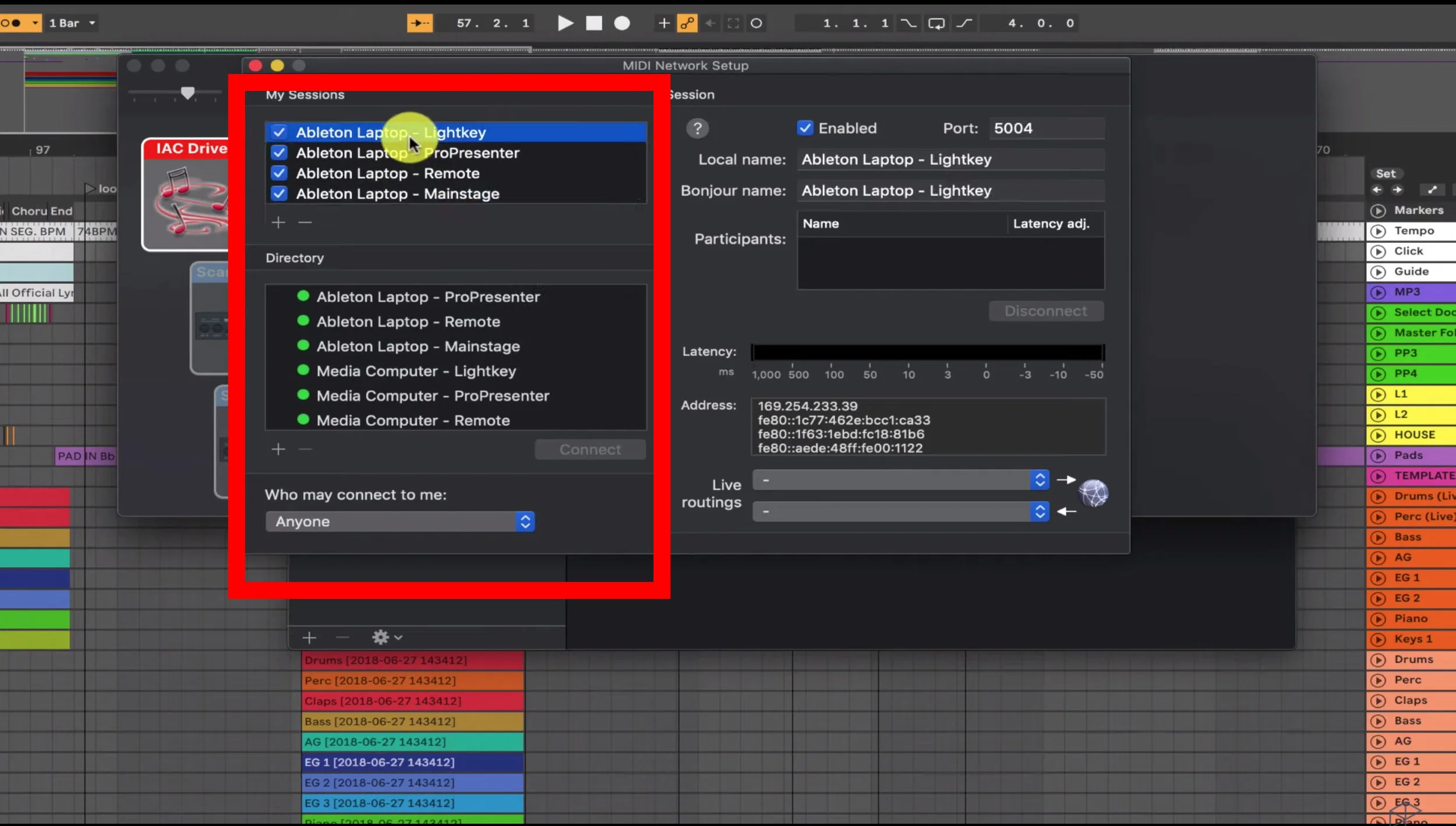
Task: Open the Who may connect dropdown
Action: click(400, 521)
